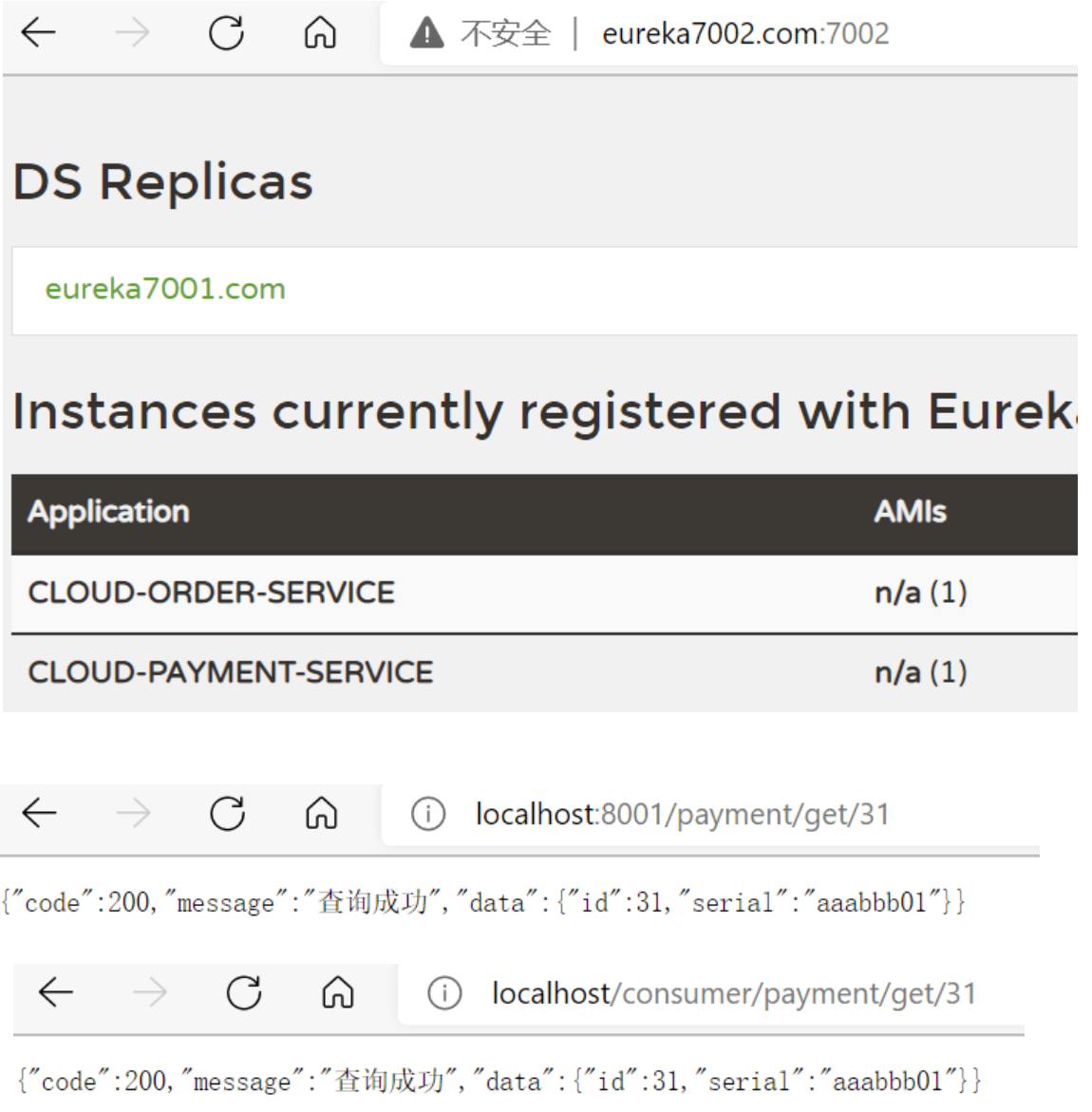The height and width of the screenshot is (1112, 1092).
Task: Open the eureka7001.com replica link
Action: (165, 289)
